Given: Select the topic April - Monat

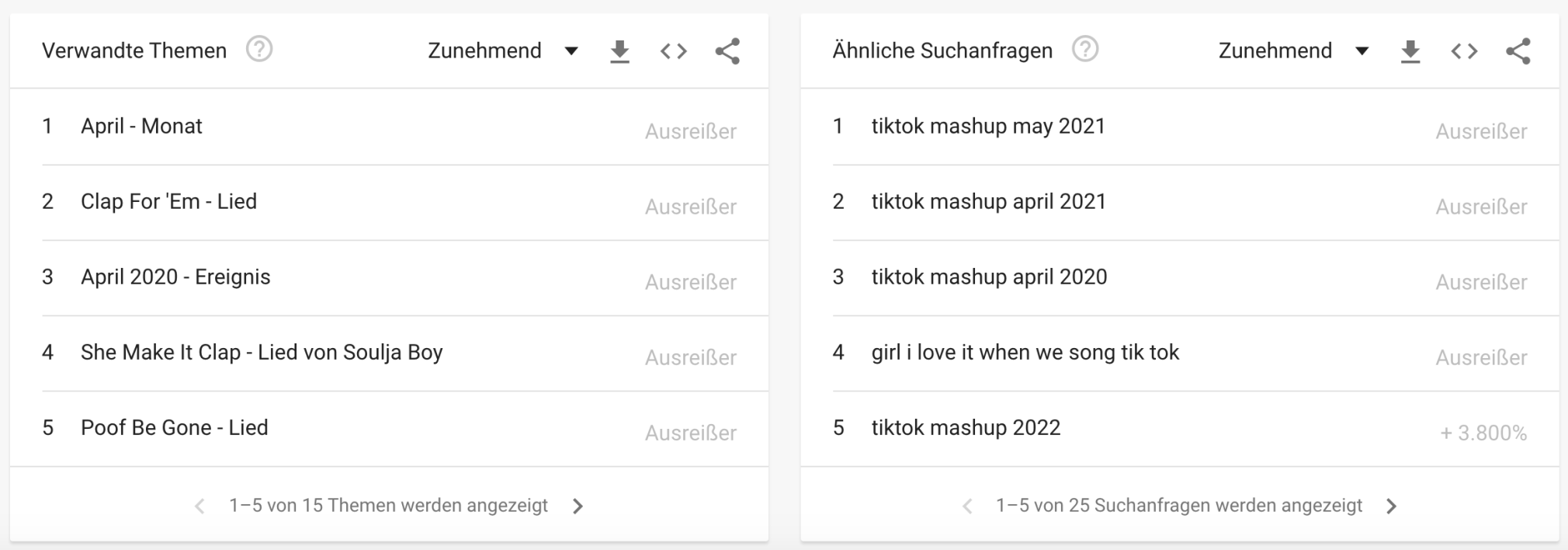Looking at the screenshot, I should tap(140, 126).
